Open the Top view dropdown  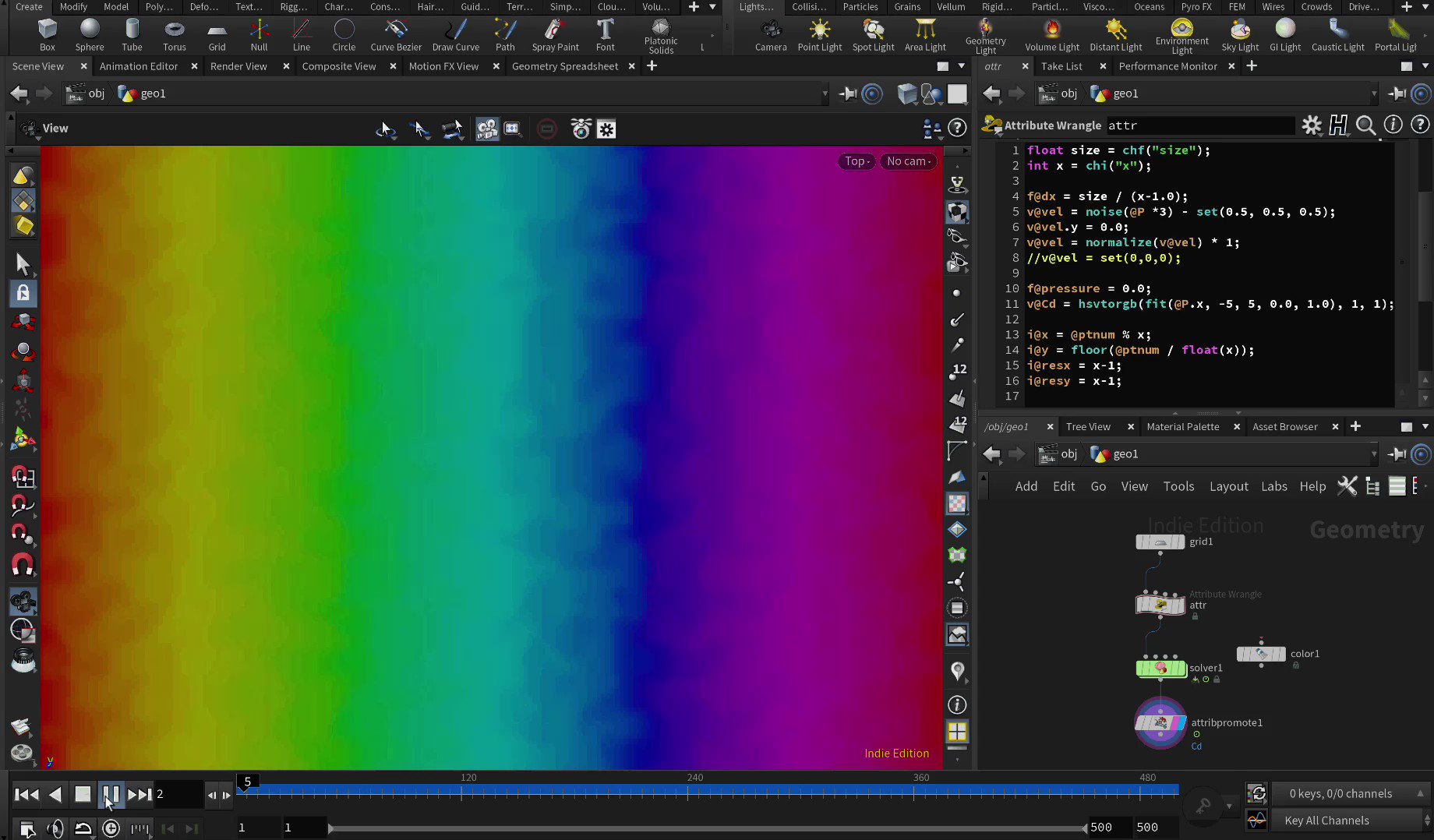[856, 161]
